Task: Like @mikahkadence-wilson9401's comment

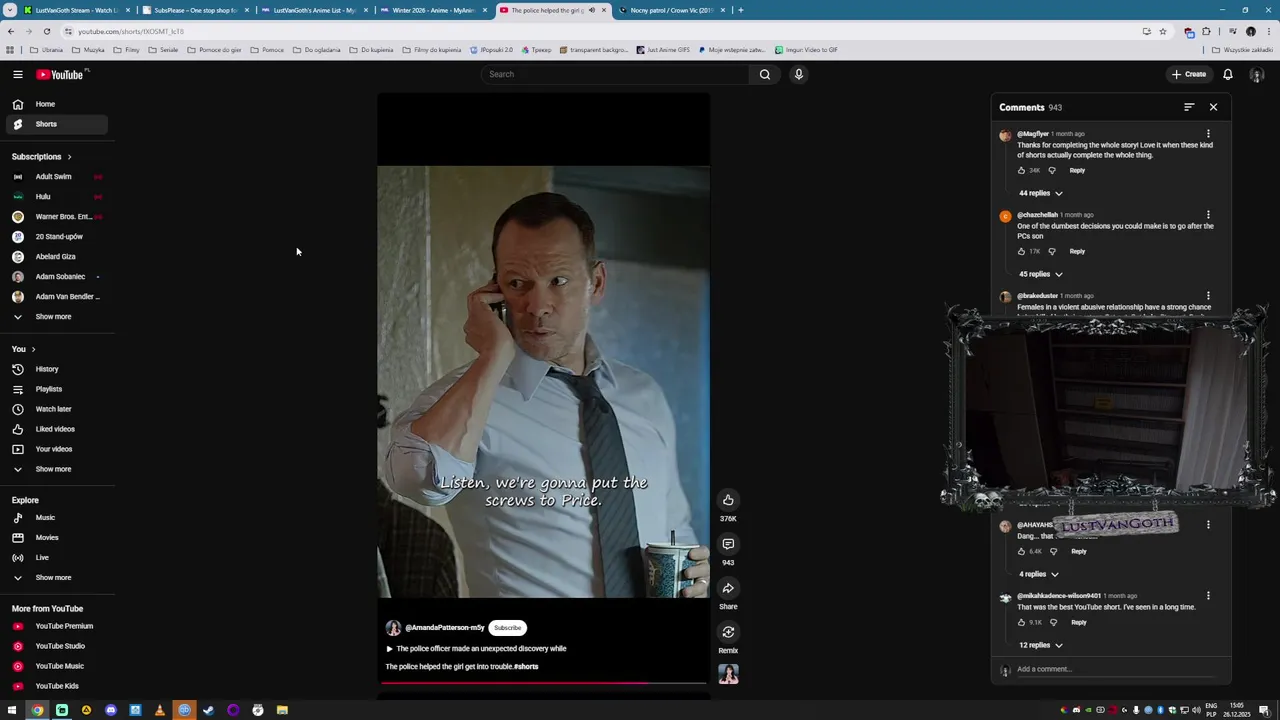Action: pos(1021,622)
